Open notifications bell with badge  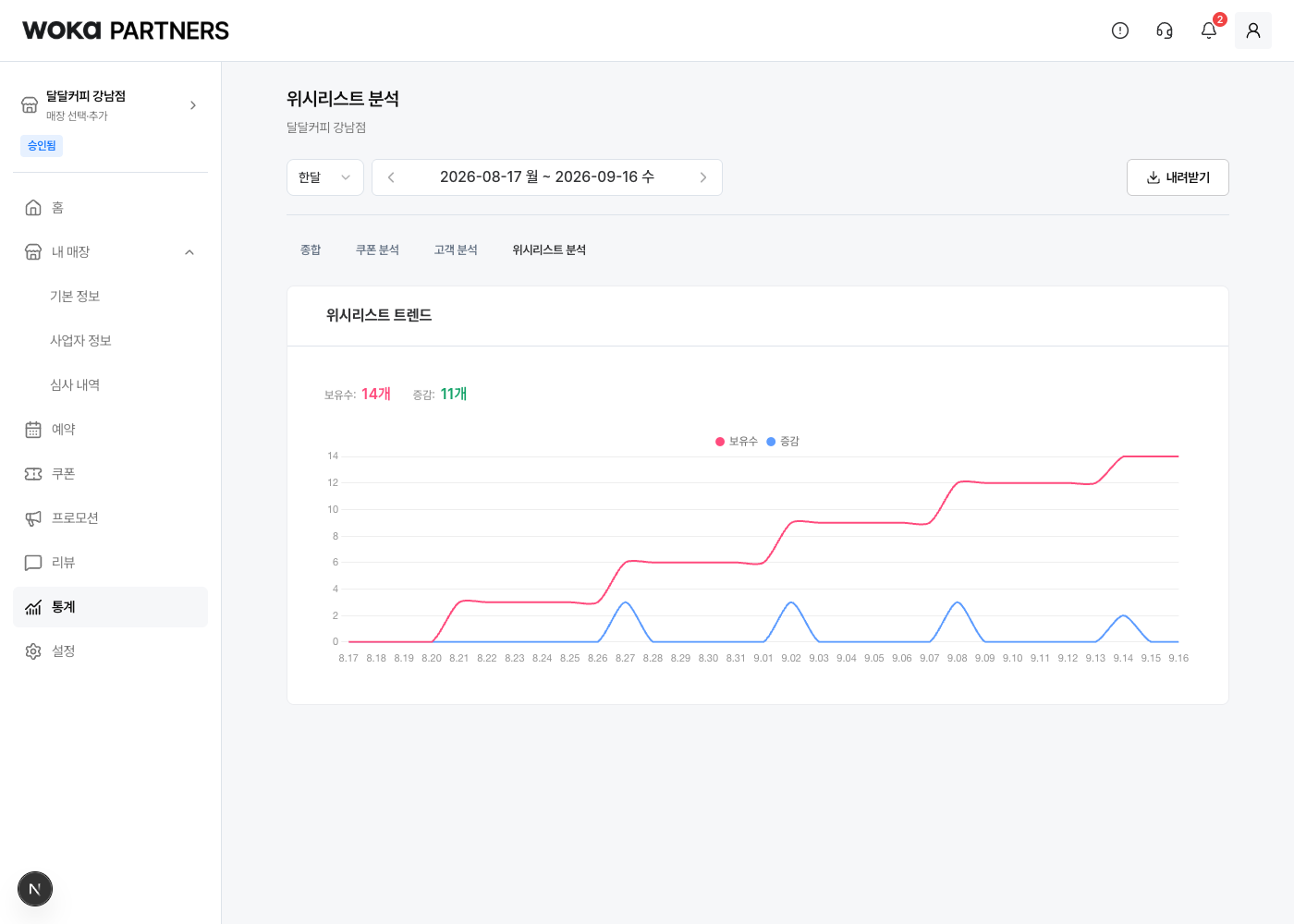(x=1209, y=30)
